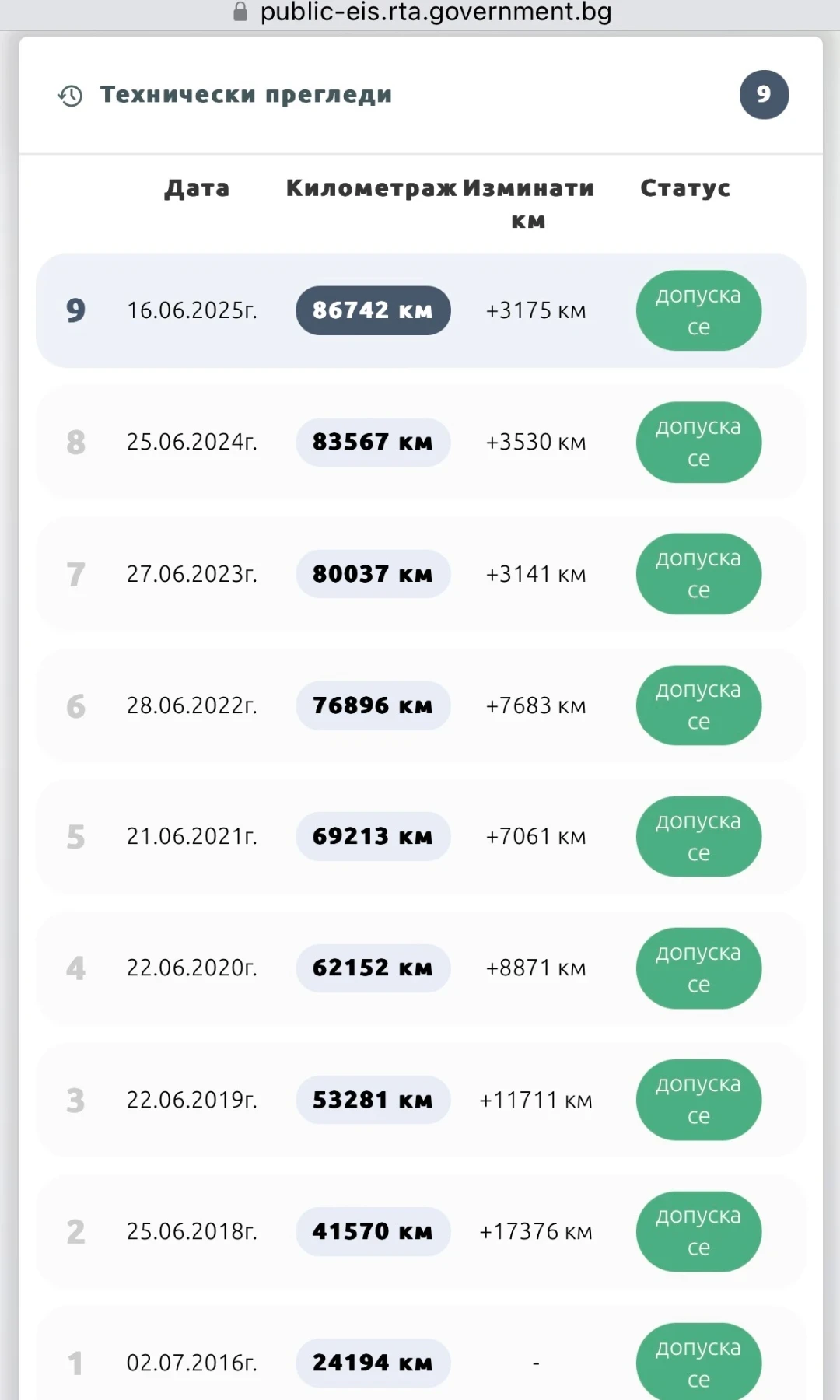Click the count badge showing 9

764,95
